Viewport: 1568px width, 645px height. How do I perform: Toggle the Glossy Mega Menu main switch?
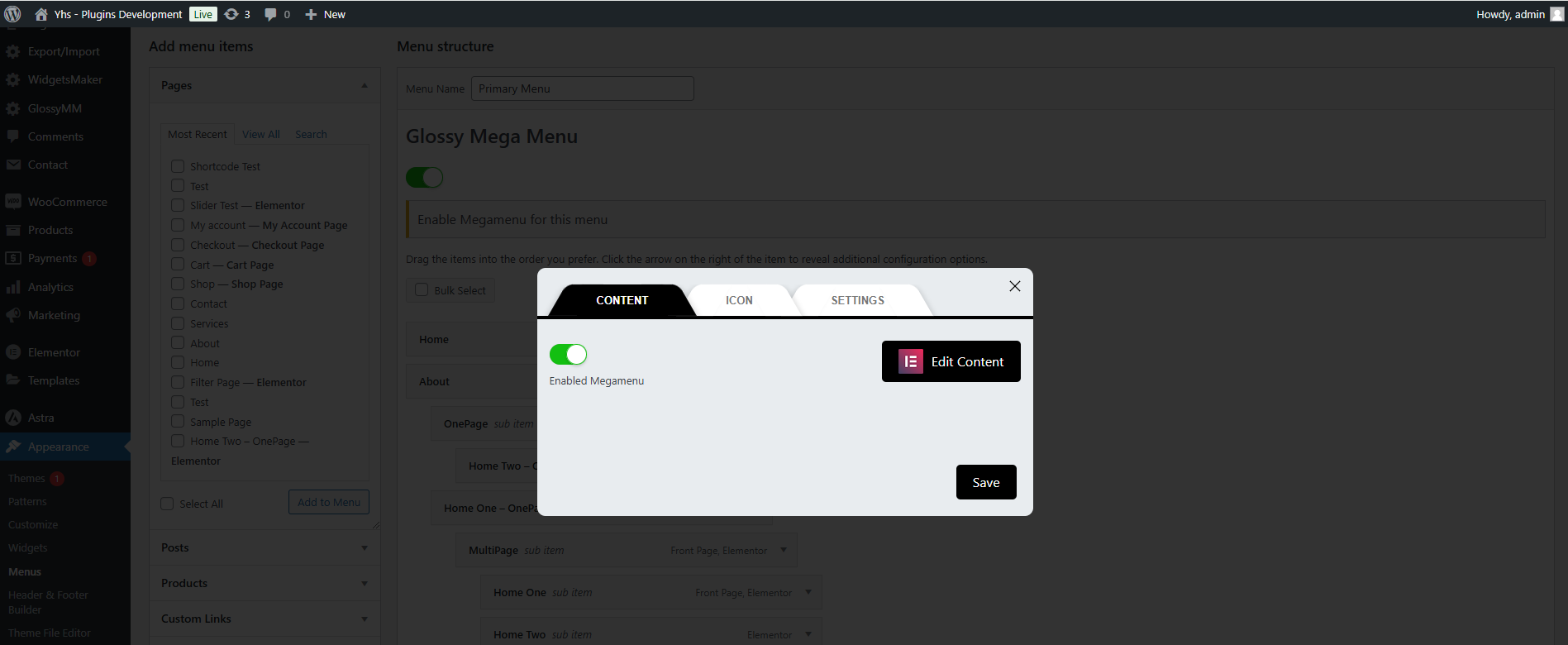point(425,178)
